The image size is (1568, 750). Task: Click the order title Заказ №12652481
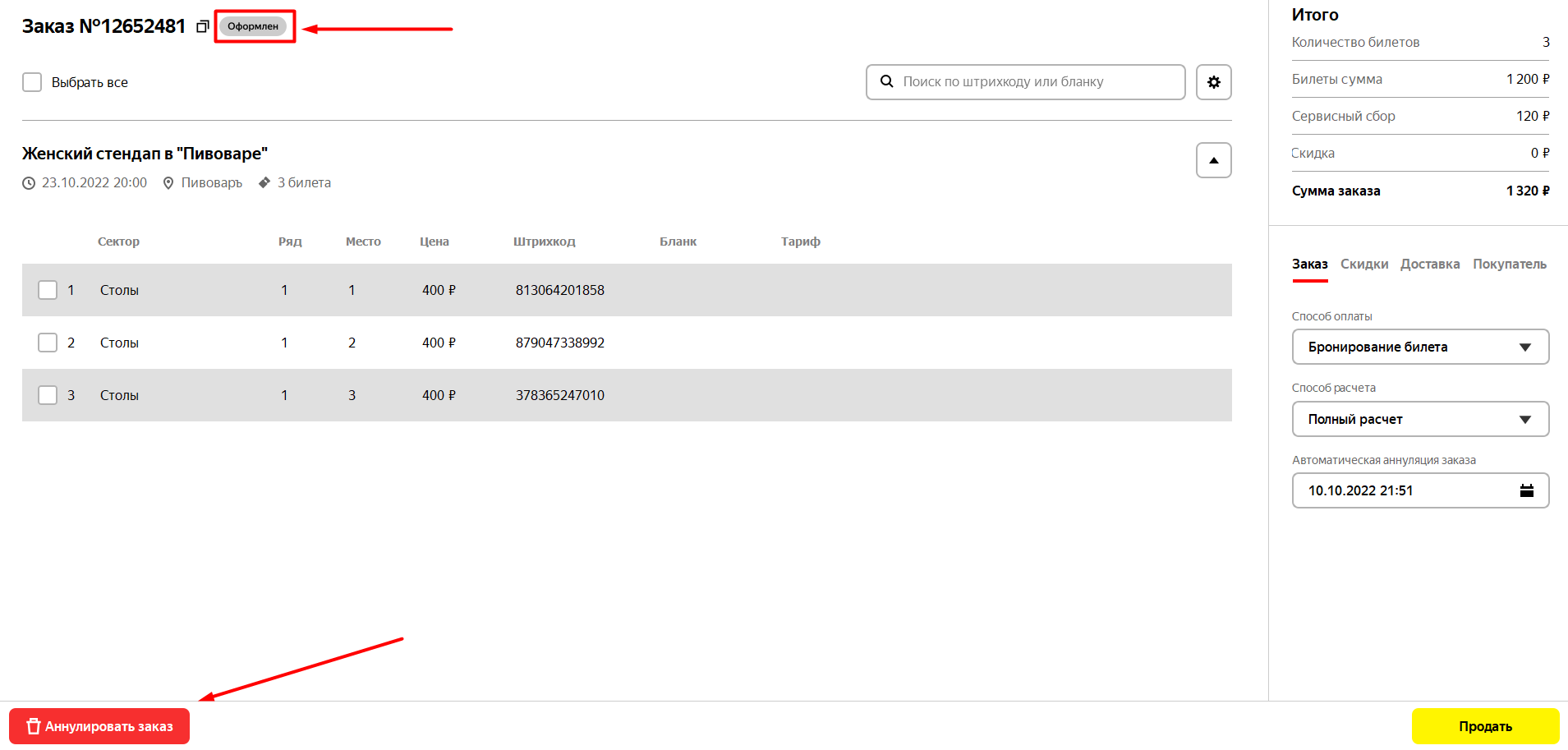pyautogui.click(x=104, y=26)
